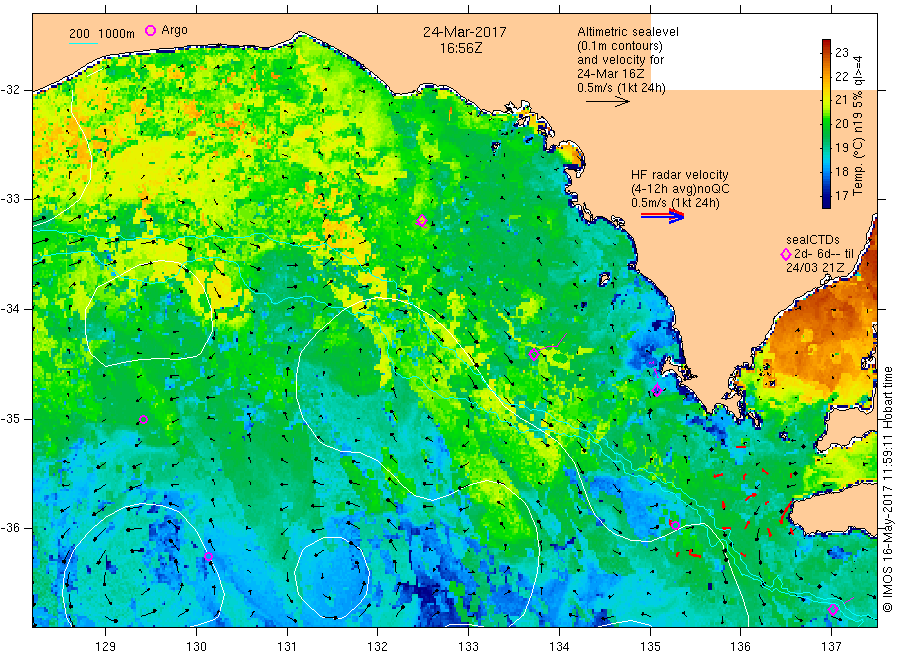Click the red and blue HF radar arrow
The width and height of the screenshot is (900, 660).
[662, 216]
